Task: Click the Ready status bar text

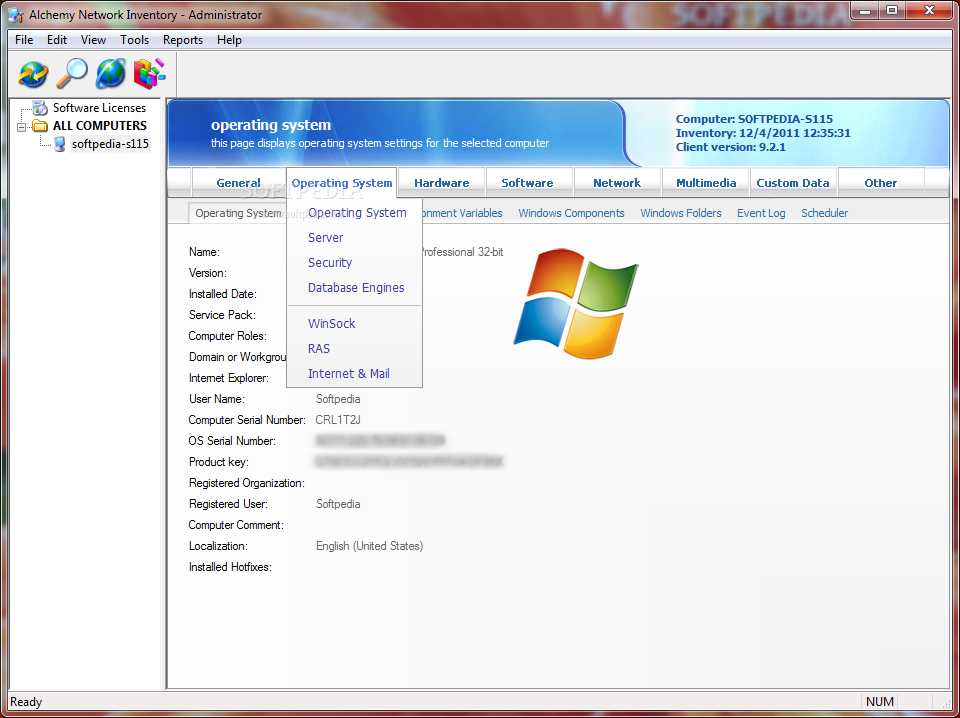Action: pos(26,703)
